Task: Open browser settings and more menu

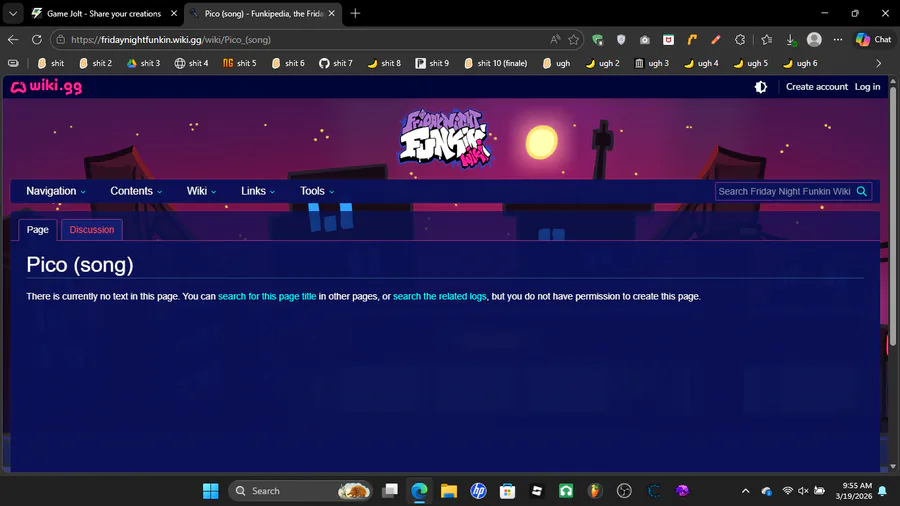Action: point(838,40)
